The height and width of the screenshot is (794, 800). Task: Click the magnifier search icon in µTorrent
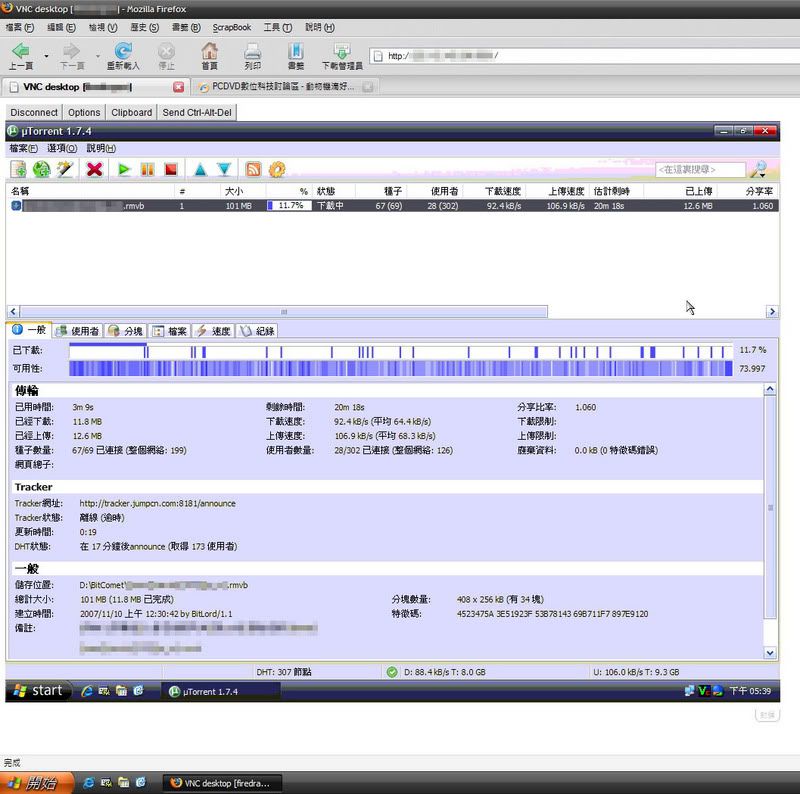(x=759, y=169)
